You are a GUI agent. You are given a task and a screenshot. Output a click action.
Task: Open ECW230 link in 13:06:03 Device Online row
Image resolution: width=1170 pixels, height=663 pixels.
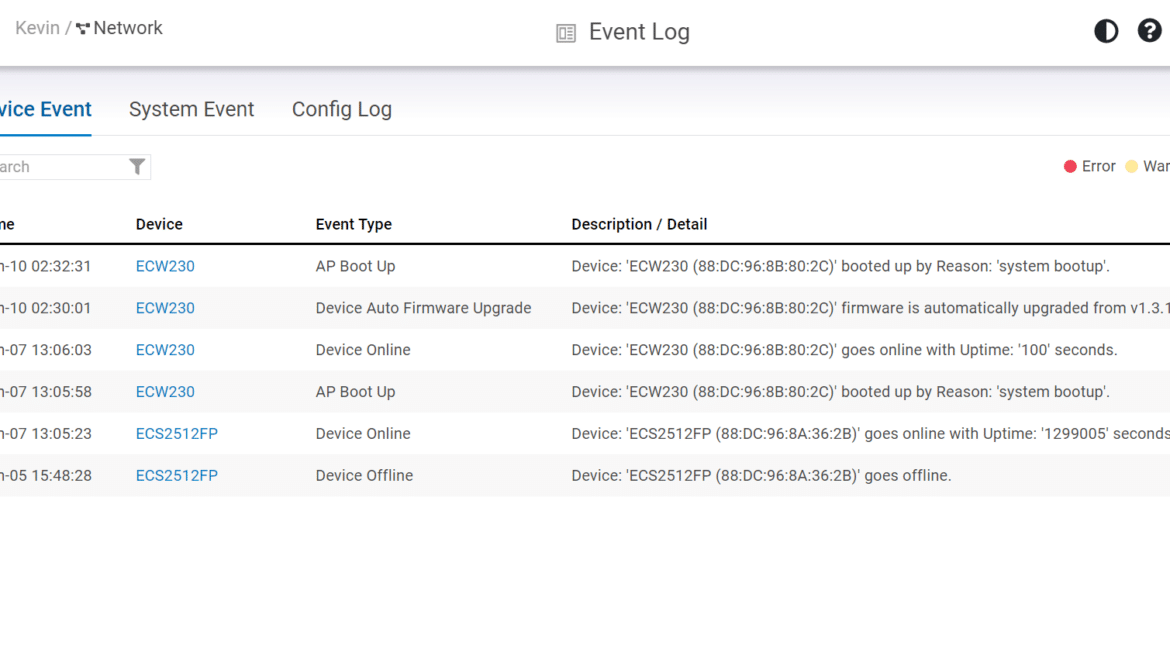(x=165, y=350)
